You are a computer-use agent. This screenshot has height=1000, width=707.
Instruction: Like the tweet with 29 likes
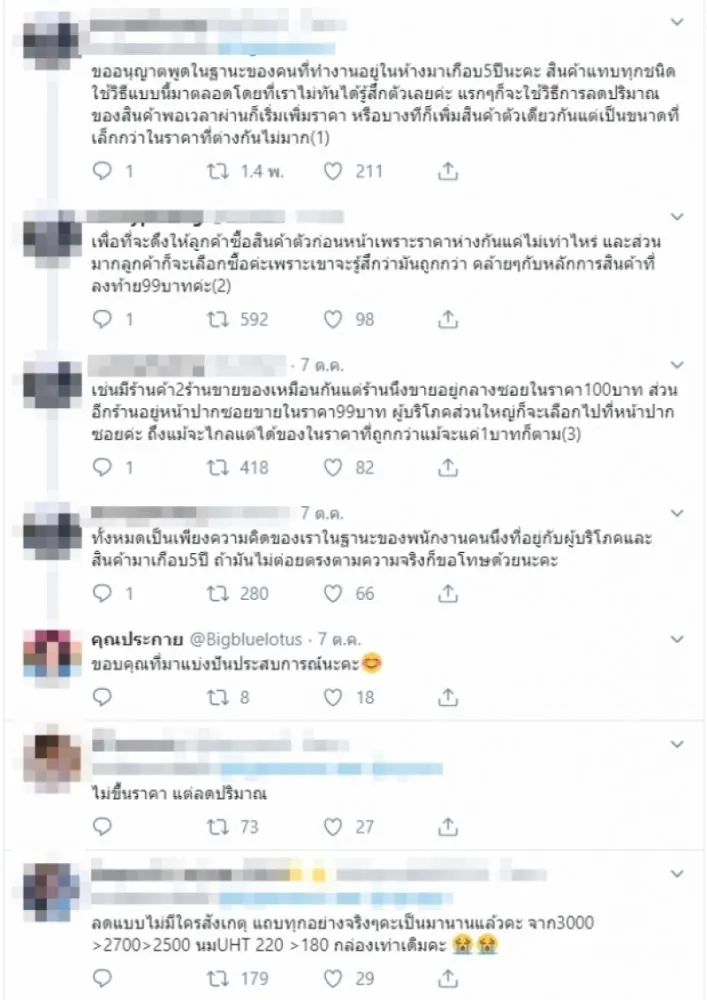[333, 978]
